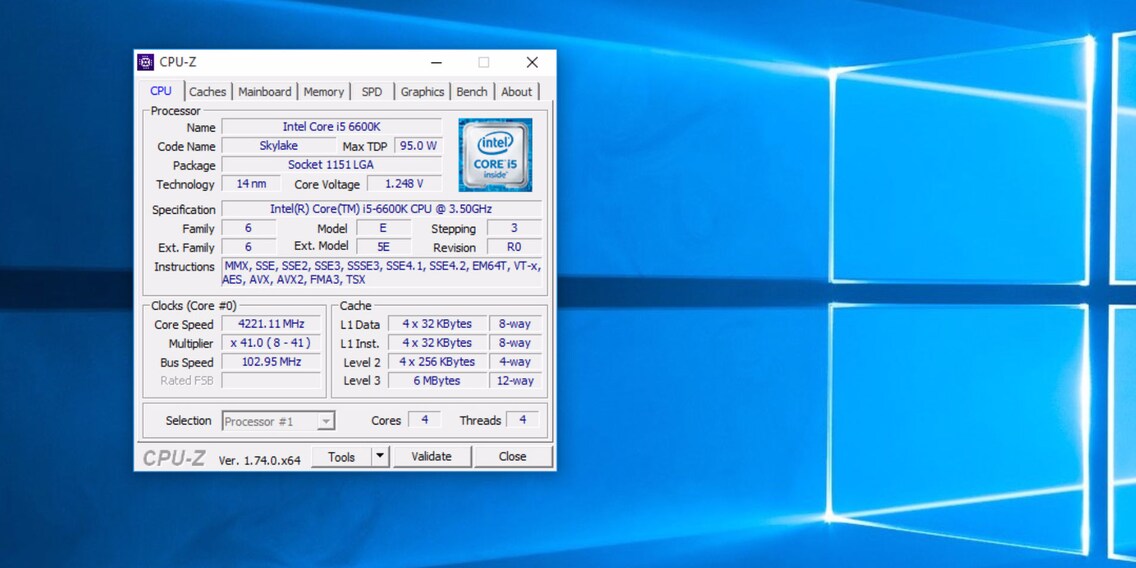Click the Level 3 '12-way' value
The width and height of the screenshot is (1136, 568).
coord(515,380)
